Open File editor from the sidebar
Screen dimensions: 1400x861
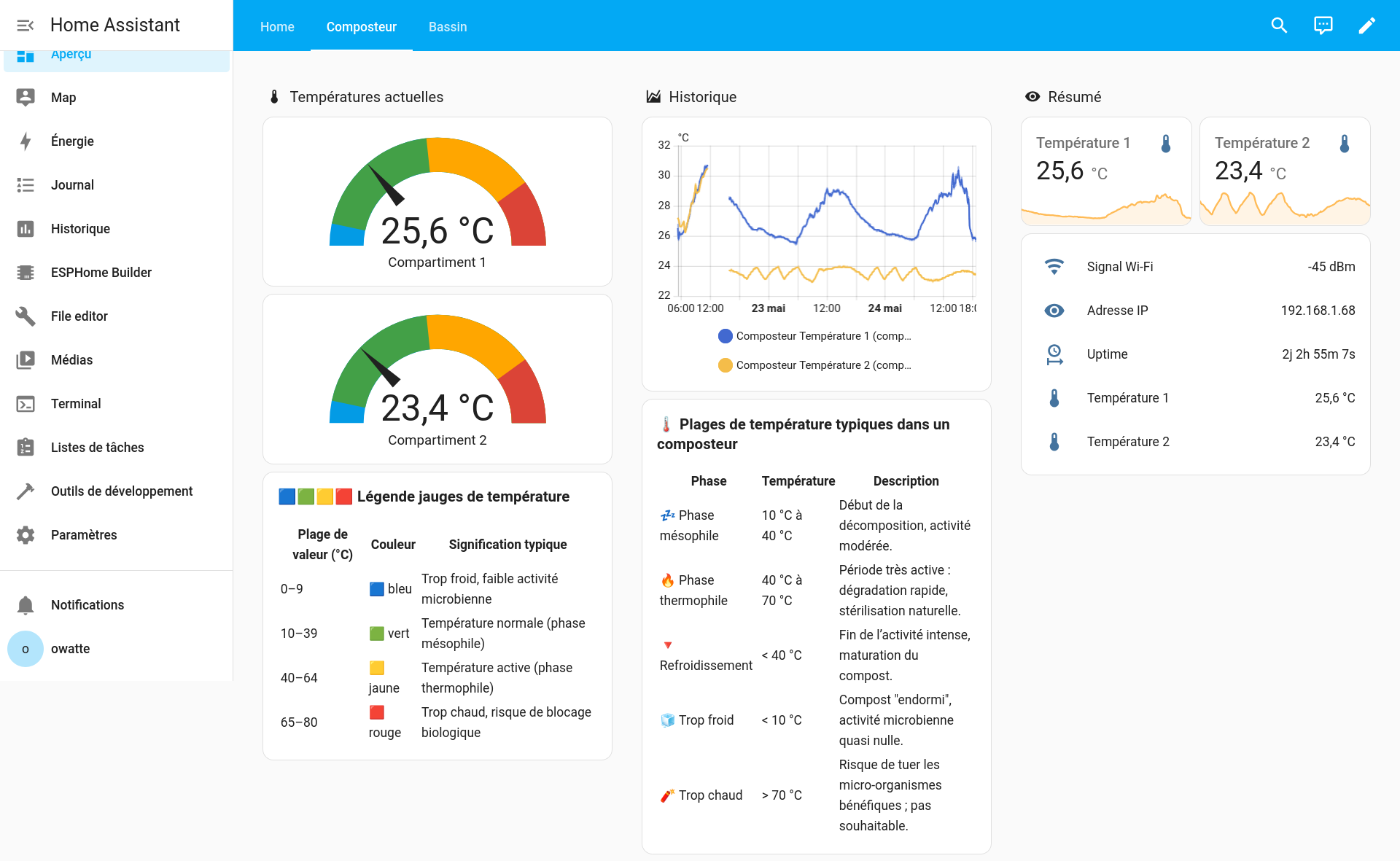tap(79, 316)
